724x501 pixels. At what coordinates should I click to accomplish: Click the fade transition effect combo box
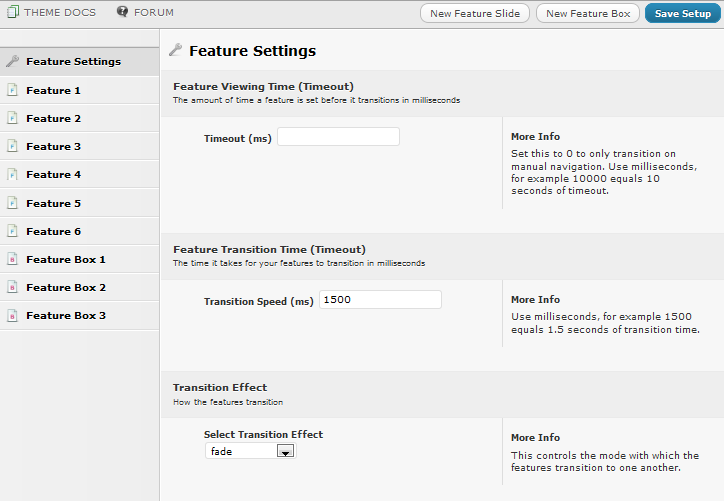point(251,451)
